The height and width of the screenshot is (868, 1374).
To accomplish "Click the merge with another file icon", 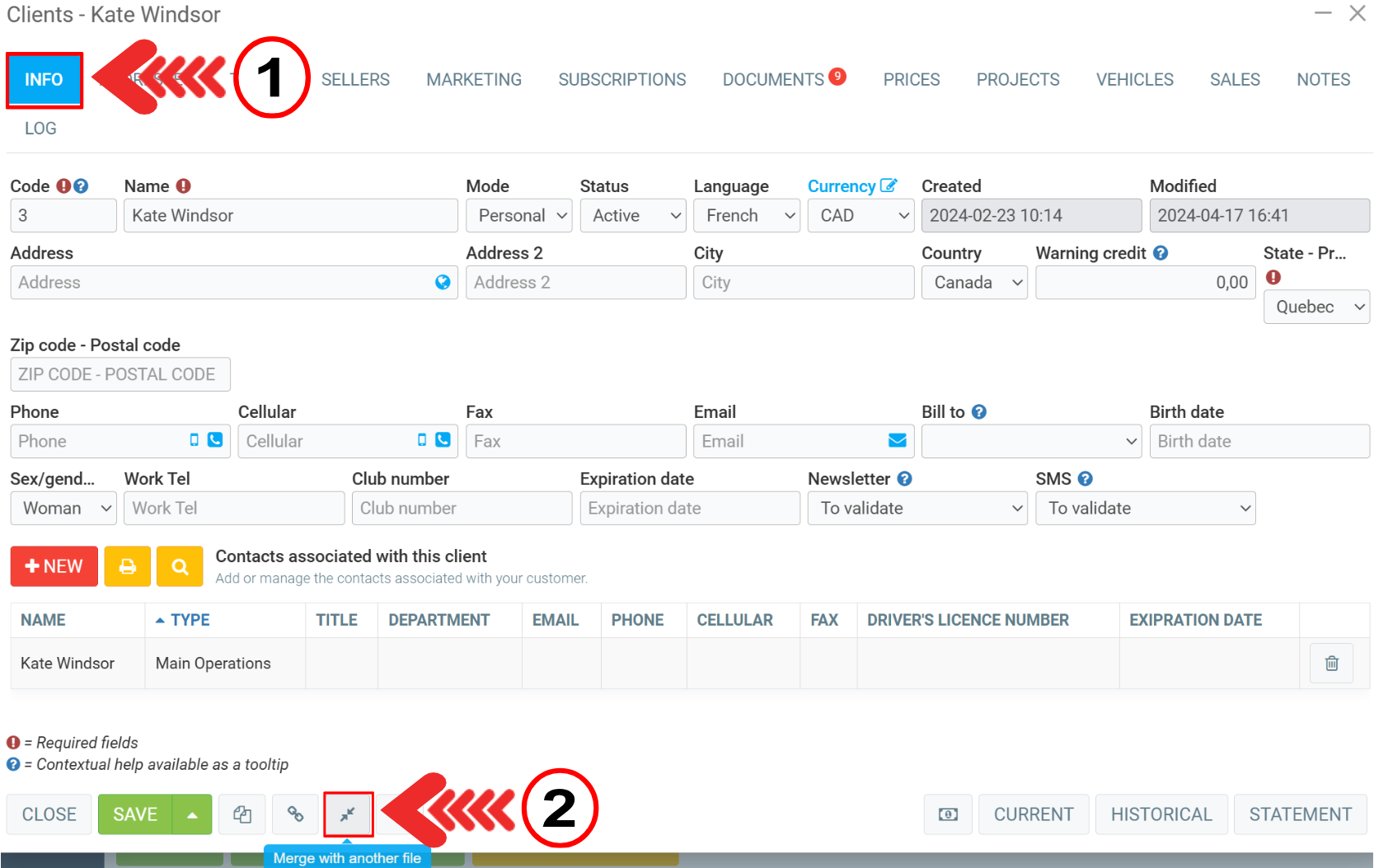I will pos(348,814).
